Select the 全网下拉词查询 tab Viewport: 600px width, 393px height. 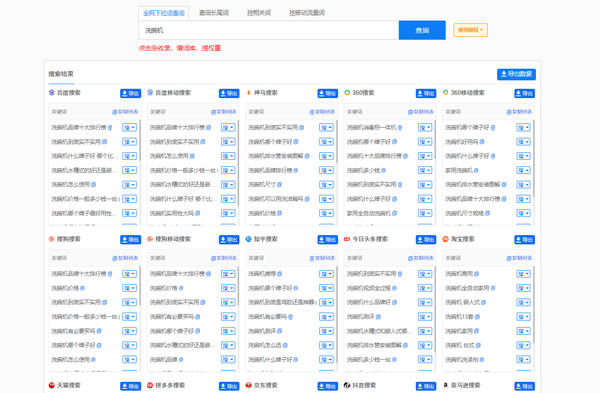click(163, 13)
